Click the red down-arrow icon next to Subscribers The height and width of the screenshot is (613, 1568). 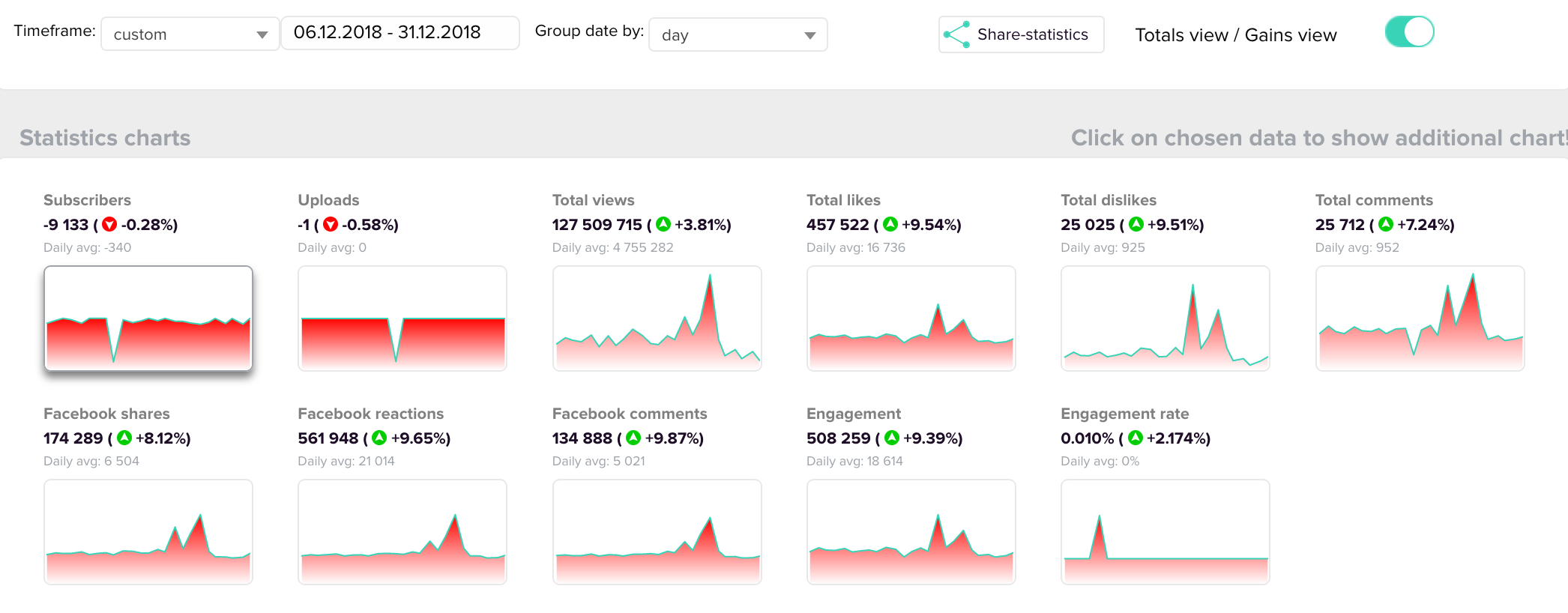(x=109, y=224)
